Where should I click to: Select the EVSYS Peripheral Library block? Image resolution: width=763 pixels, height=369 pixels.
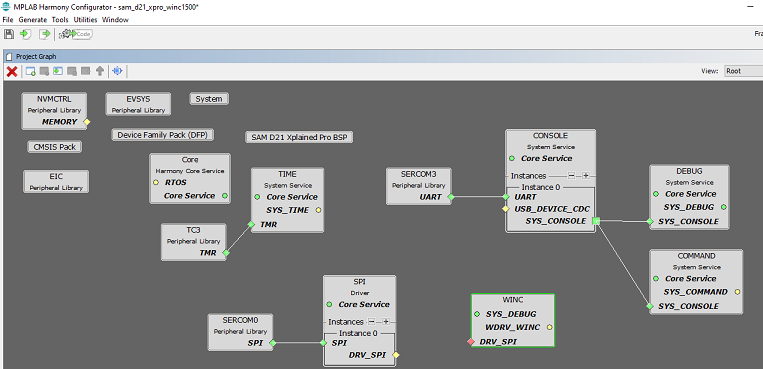tap(139, 104)
